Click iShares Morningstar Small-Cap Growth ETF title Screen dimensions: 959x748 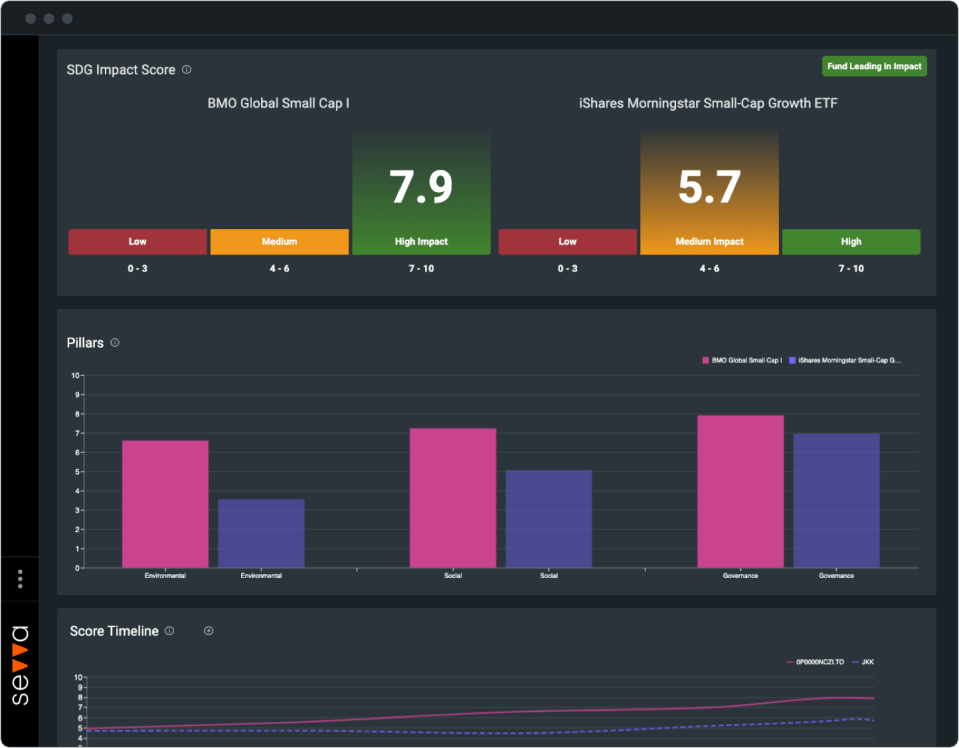click(x=708, y=103)
